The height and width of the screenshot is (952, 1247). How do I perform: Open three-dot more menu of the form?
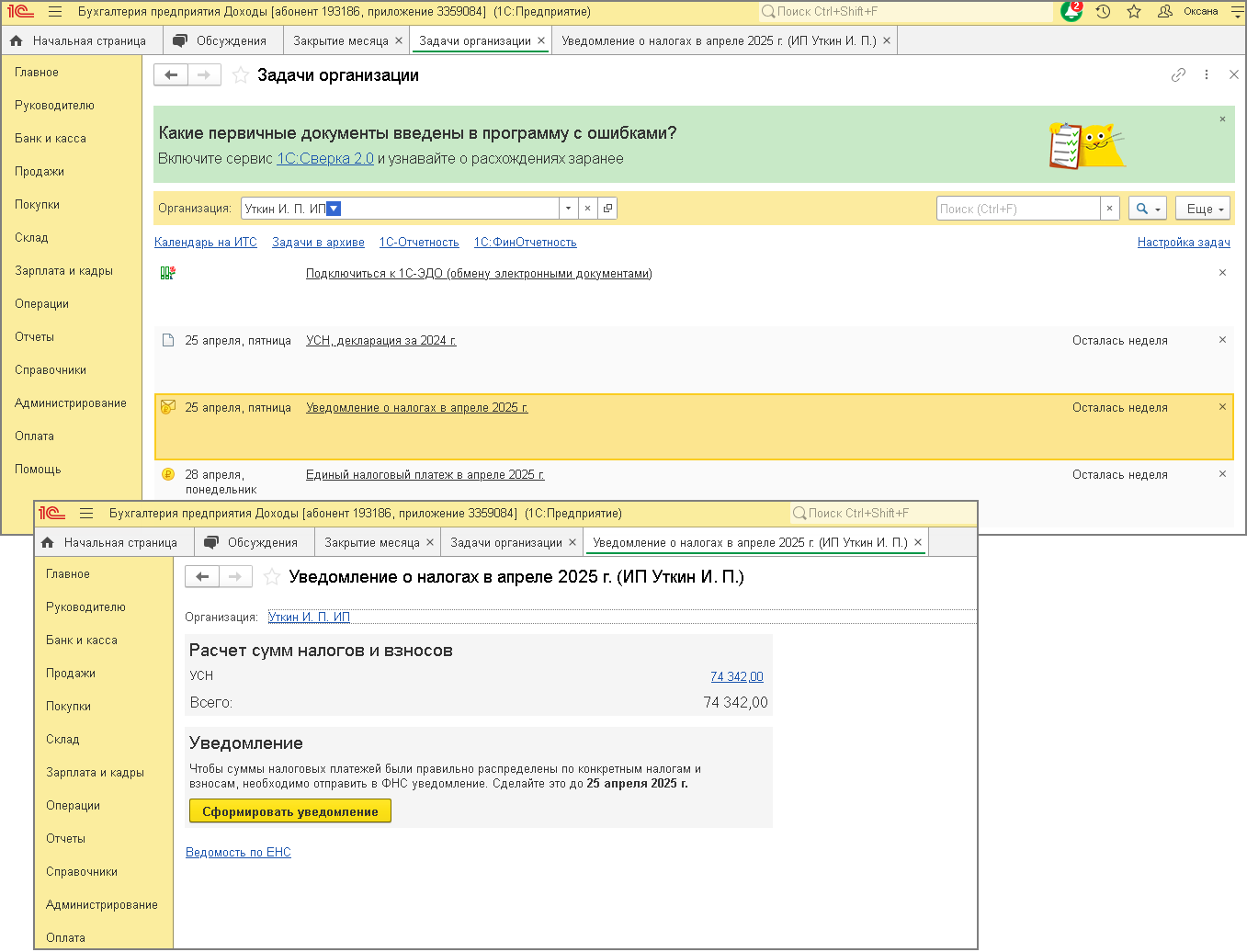(1207, 75)
